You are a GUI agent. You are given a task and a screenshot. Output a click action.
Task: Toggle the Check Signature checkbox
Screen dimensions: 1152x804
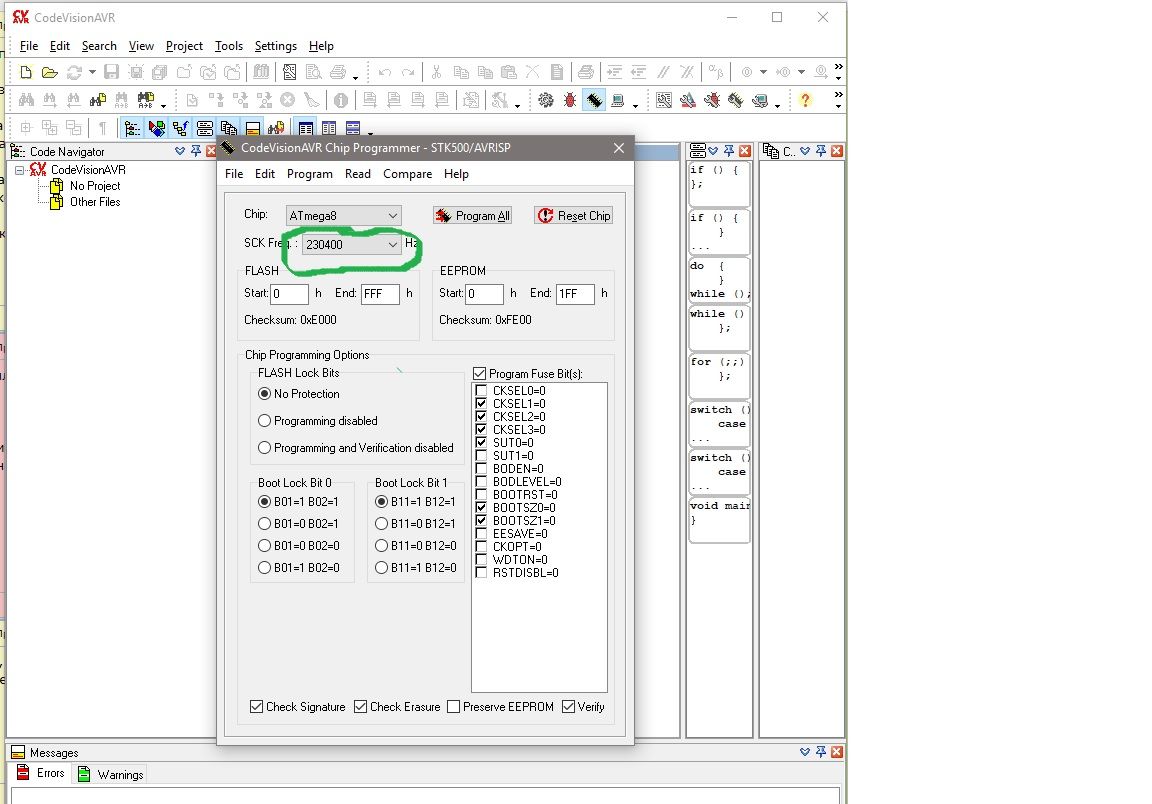coord(256,706)
